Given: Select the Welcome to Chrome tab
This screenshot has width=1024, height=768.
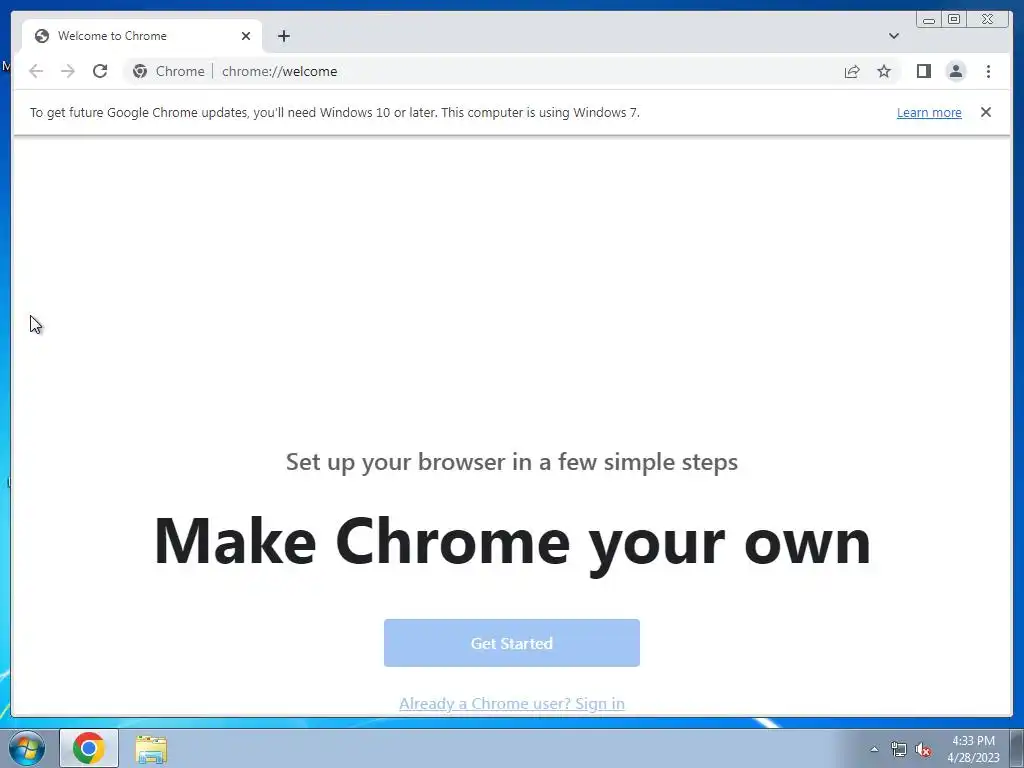Looking at the screenshot, I should pos(142,36).
